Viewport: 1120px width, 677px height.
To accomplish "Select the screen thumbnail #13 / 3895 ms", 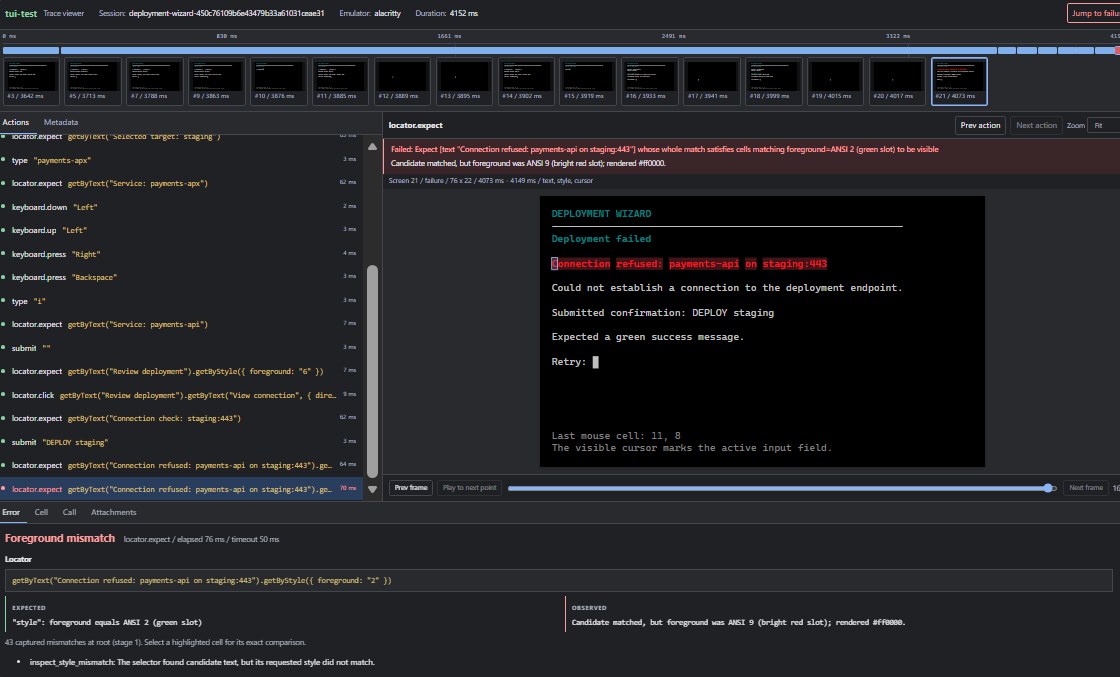I will pos(464,81).
